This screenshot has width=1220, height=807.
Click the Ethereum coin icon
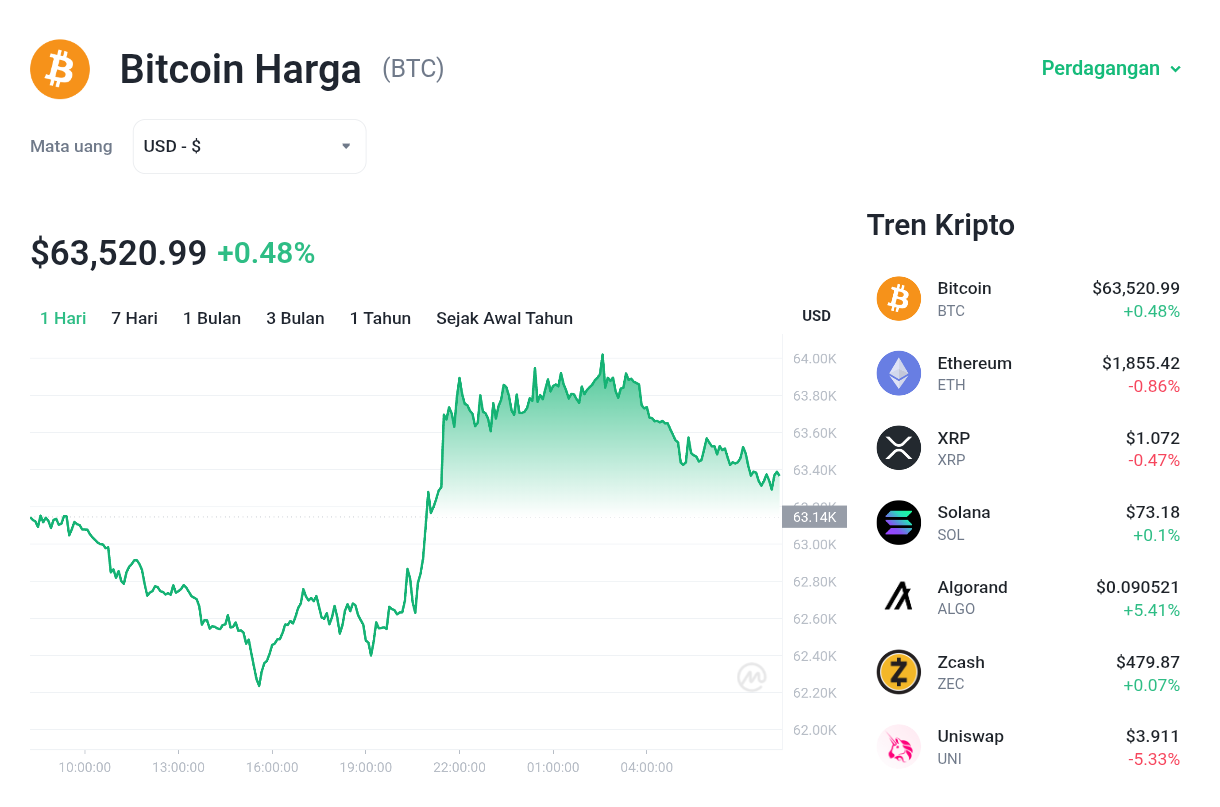[898, 373]
